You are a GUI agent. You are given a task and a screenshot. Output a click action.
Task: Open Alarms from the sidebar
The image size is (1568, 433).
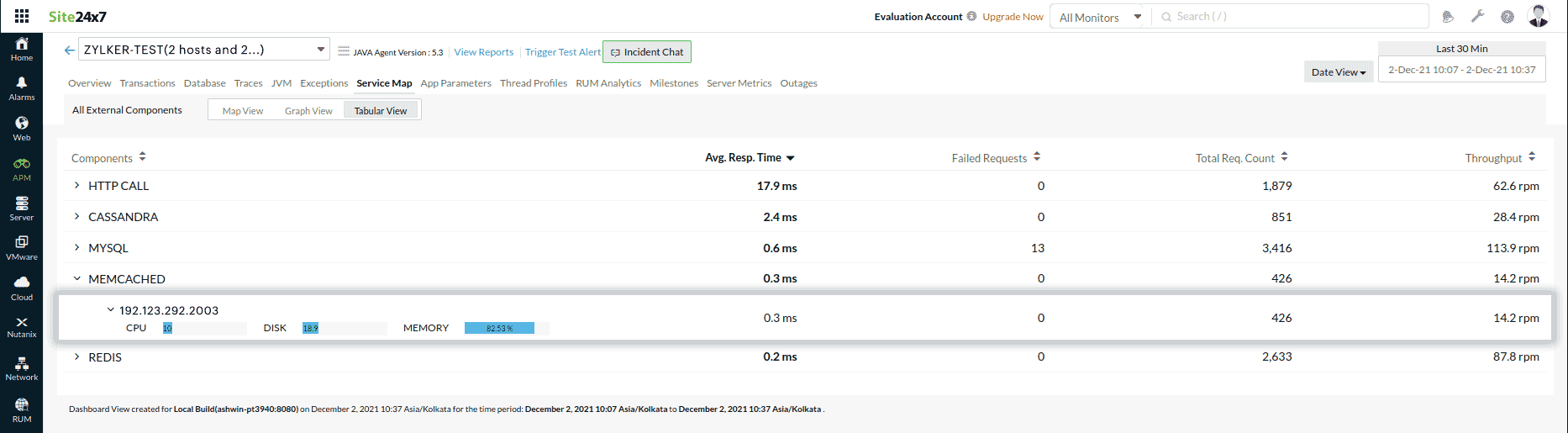coord(22,88)
